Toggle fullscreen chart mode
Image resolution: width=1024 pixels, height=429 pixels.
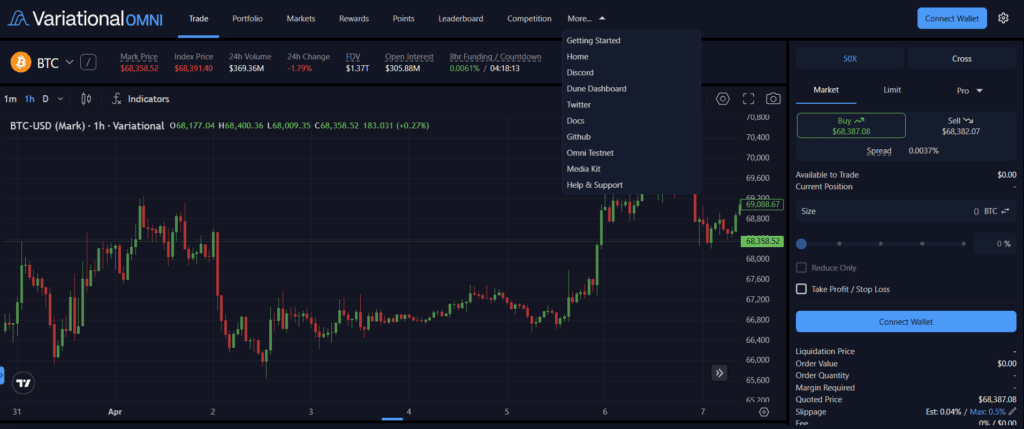pos(748,99)
